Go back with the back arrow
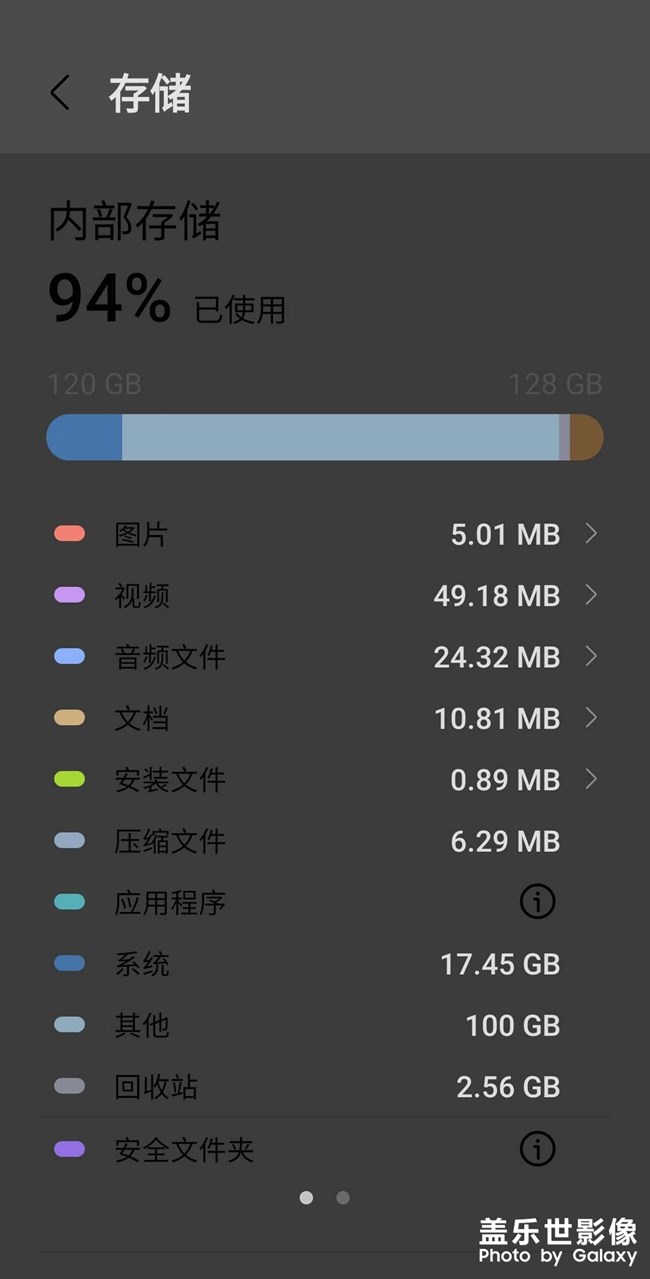 pyautogui.click(x=59, y=93)
